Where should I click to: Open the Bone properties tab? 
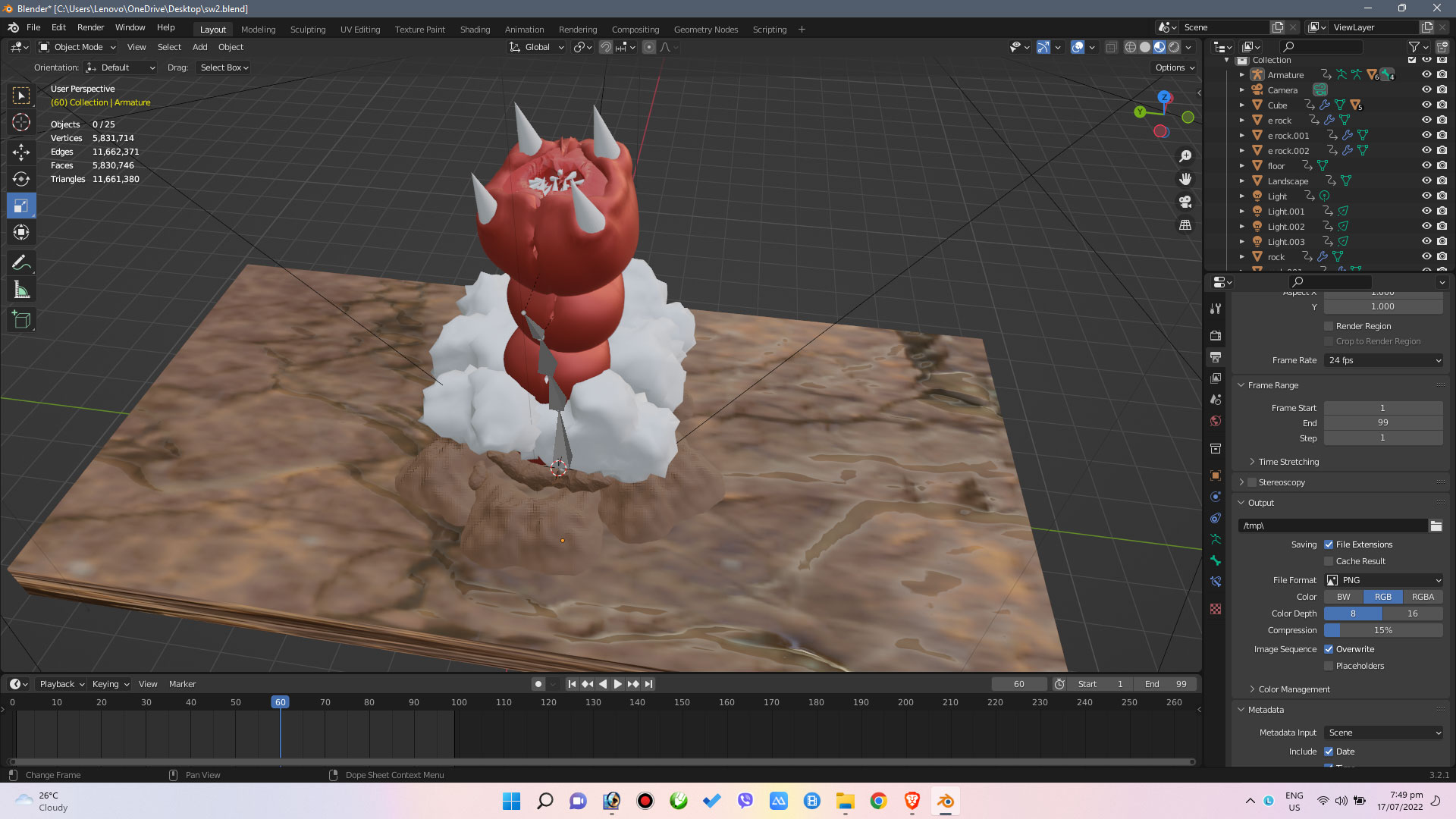point(1216,560)
